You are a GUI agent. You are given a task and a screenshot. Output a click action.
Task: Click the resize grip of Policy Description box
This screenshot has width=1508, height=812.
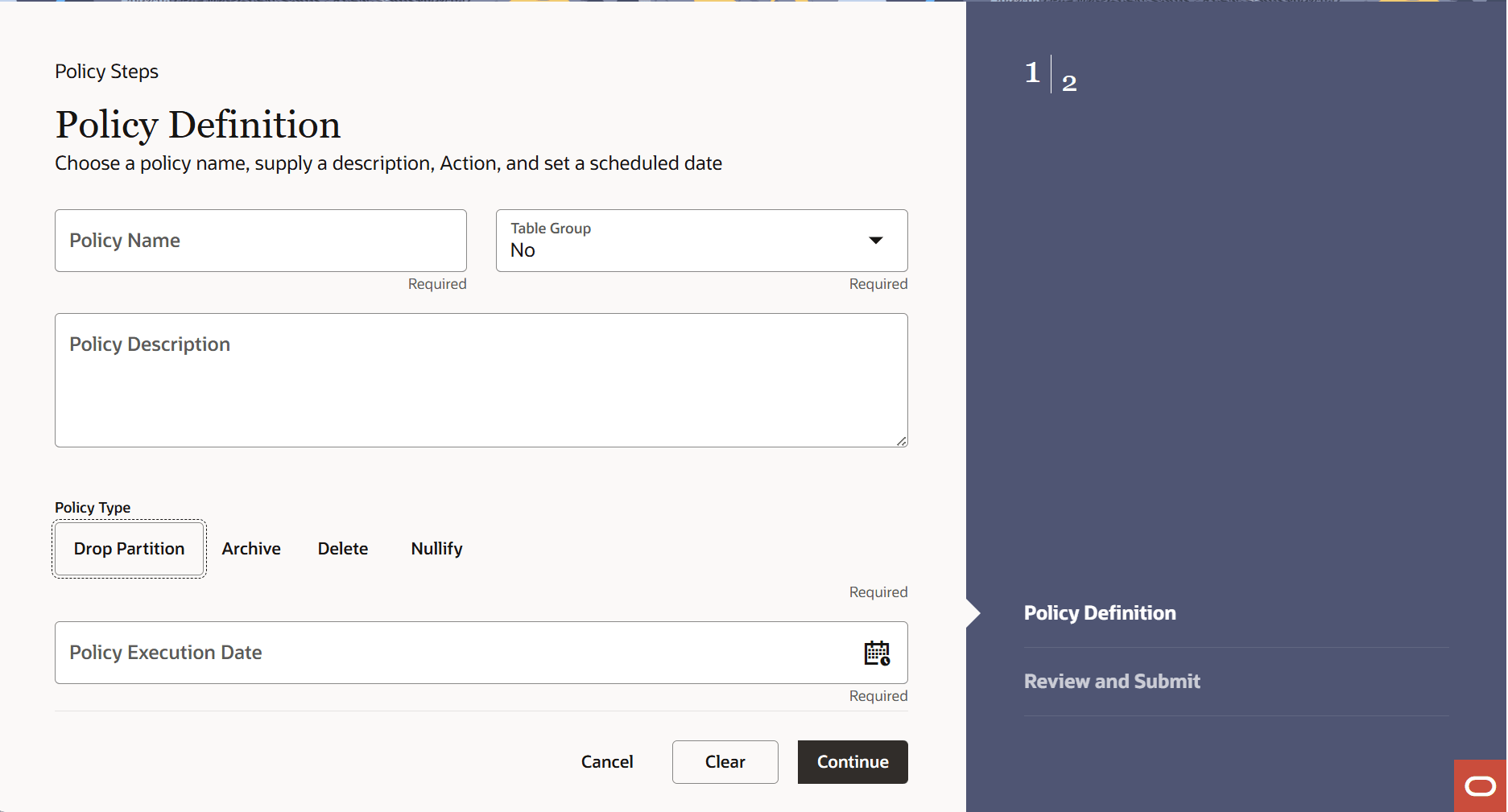coord(901,441)
